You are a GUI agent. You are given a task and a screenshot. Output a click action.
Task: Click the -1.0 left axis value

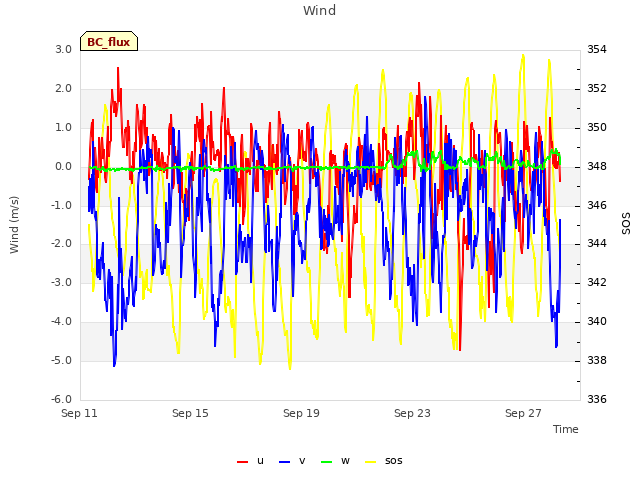pyautogui.click(x=62, y=205)
